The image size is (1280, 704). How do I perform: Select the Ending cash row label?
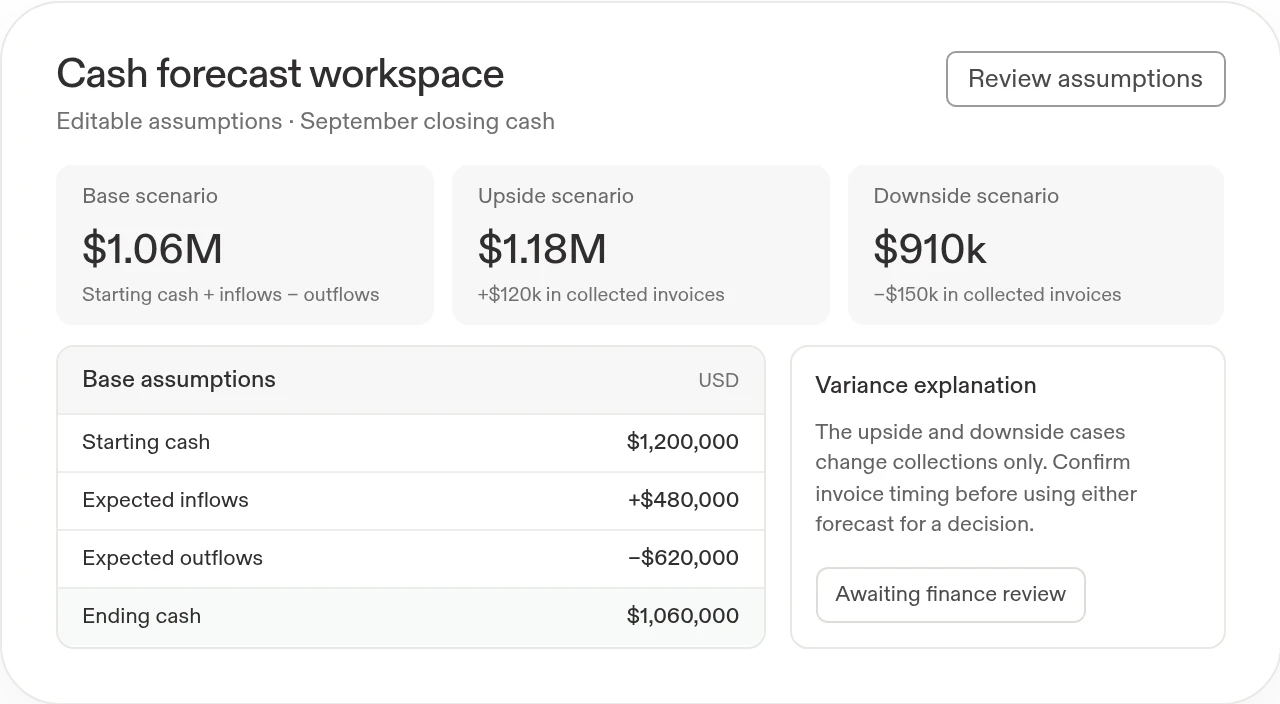point(141,616)
